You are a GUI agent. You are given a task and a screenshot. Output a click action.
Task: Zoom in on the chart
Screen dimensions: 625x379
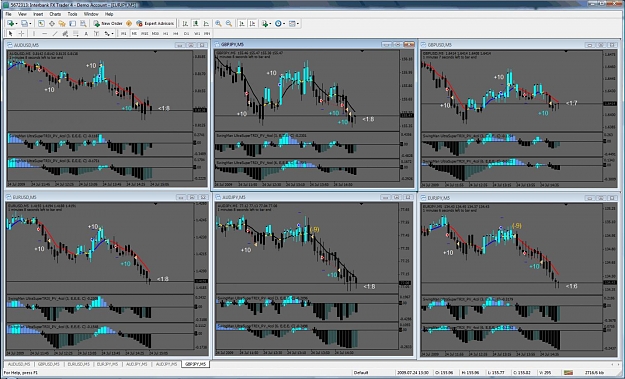tap(218, 24)
